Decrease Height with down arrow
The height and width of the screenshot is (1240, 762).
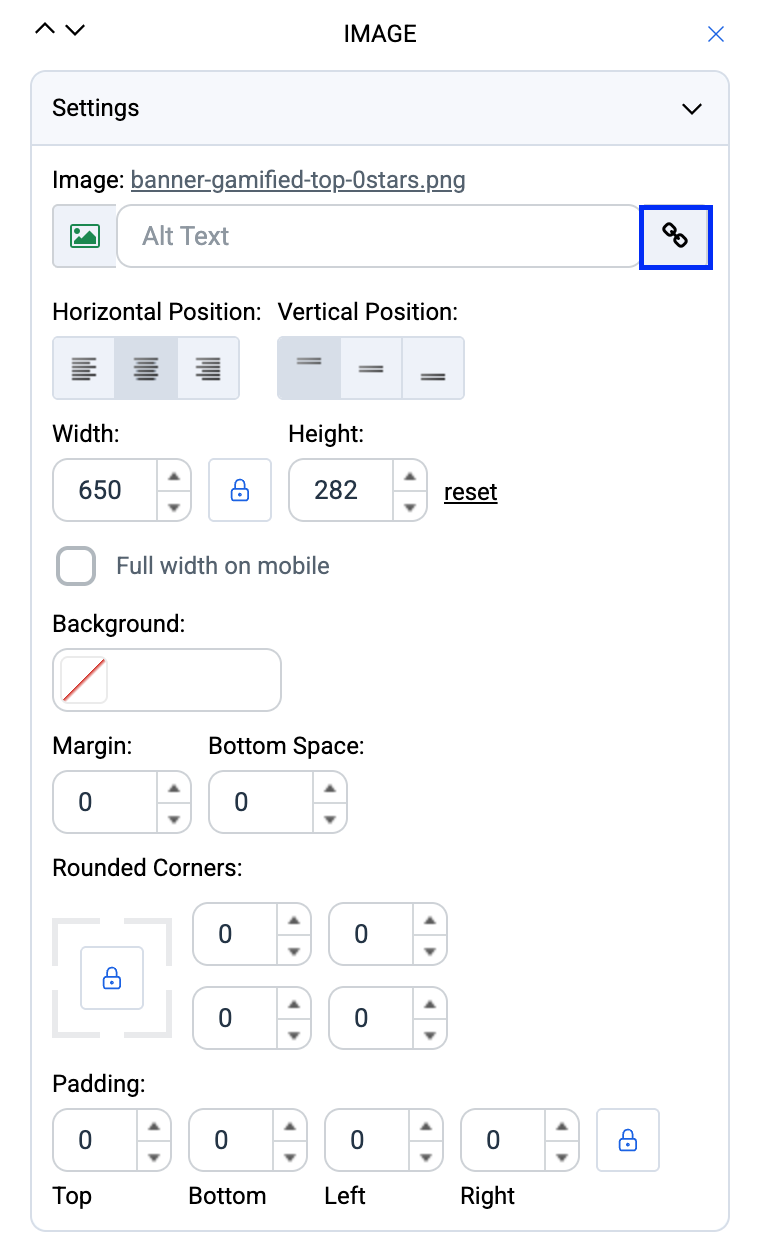tap(410, 506)
